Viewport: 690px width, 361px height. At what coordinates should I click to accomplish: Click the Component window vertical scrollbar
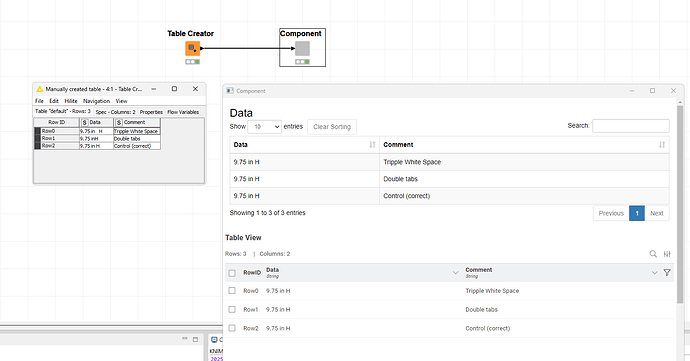click(680, 203)
